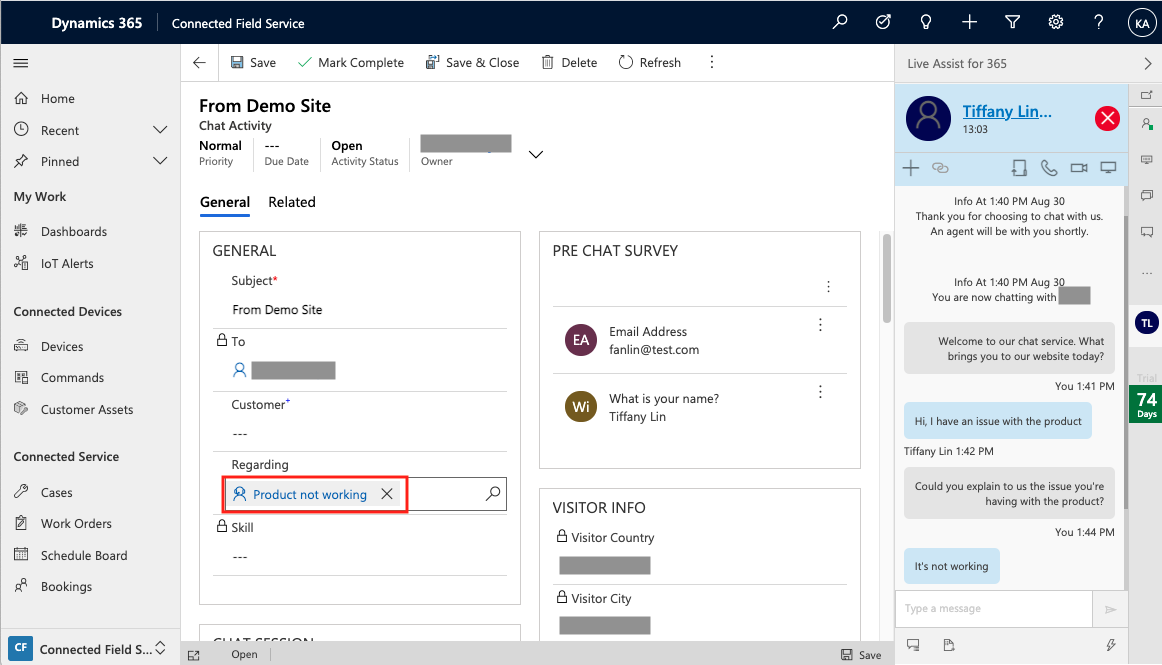Switch area with Connected Field Service selector
This screenshot has width=1162, height=665.
click(90, 649)
